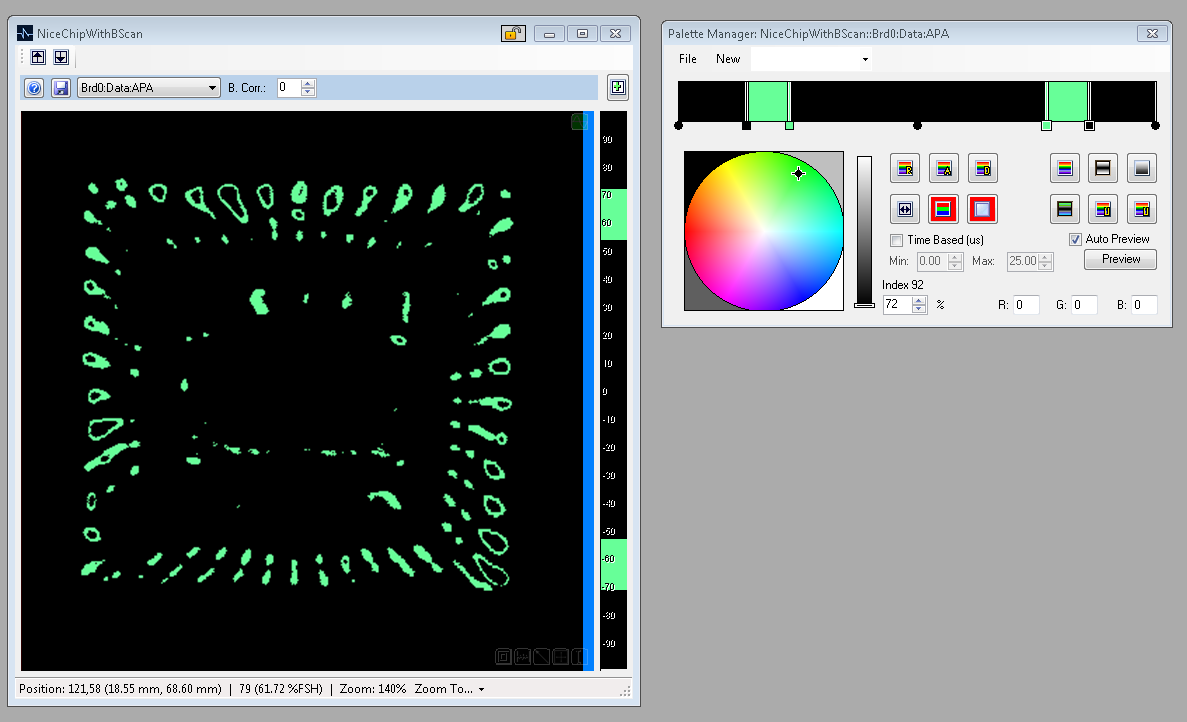Click the center of the color wheel
Viewport: 1187px width, 722px height.
(x=764, y=231)
